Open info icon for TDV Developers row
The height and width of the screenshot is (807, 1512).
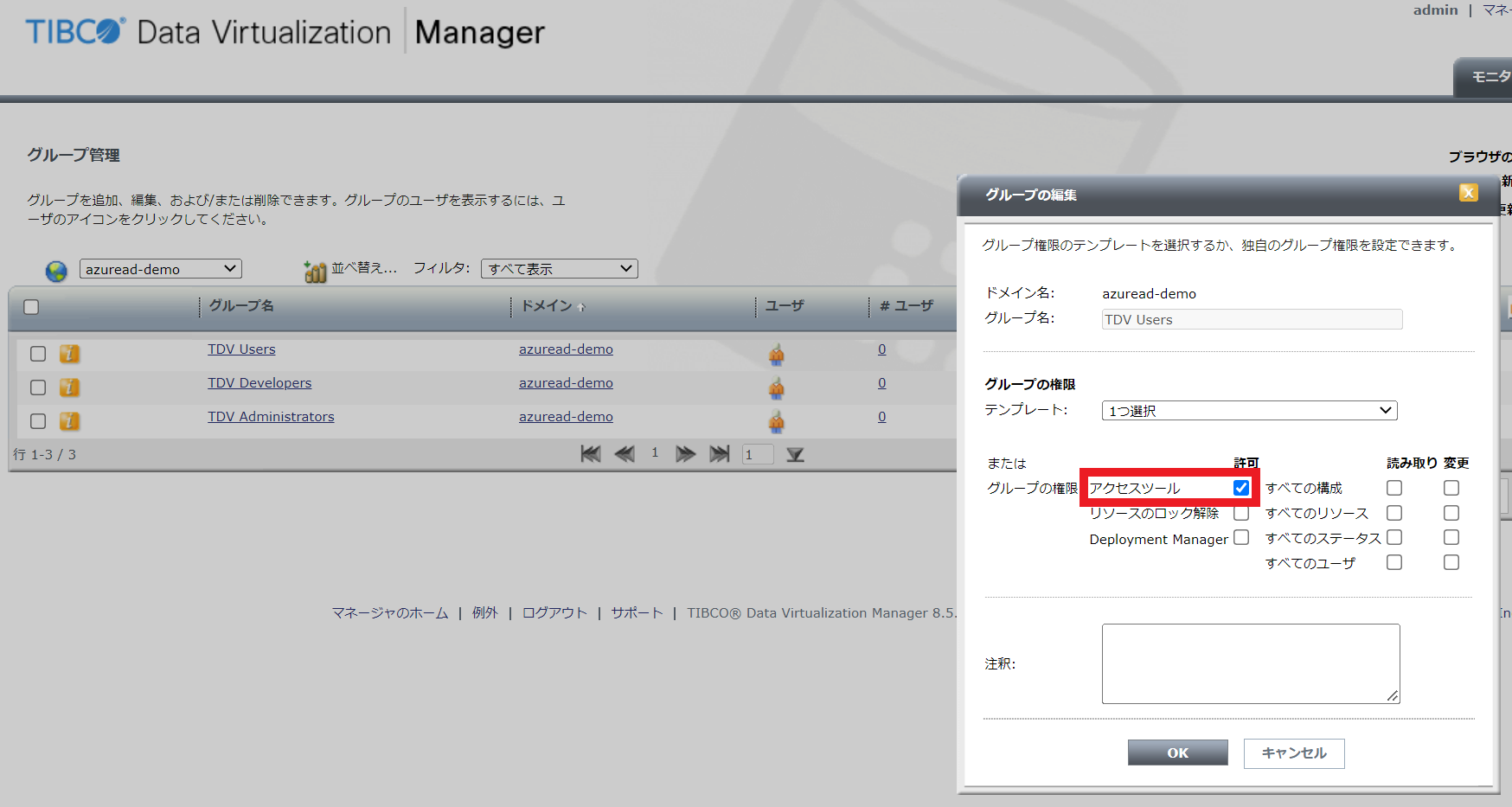point(69,387)
